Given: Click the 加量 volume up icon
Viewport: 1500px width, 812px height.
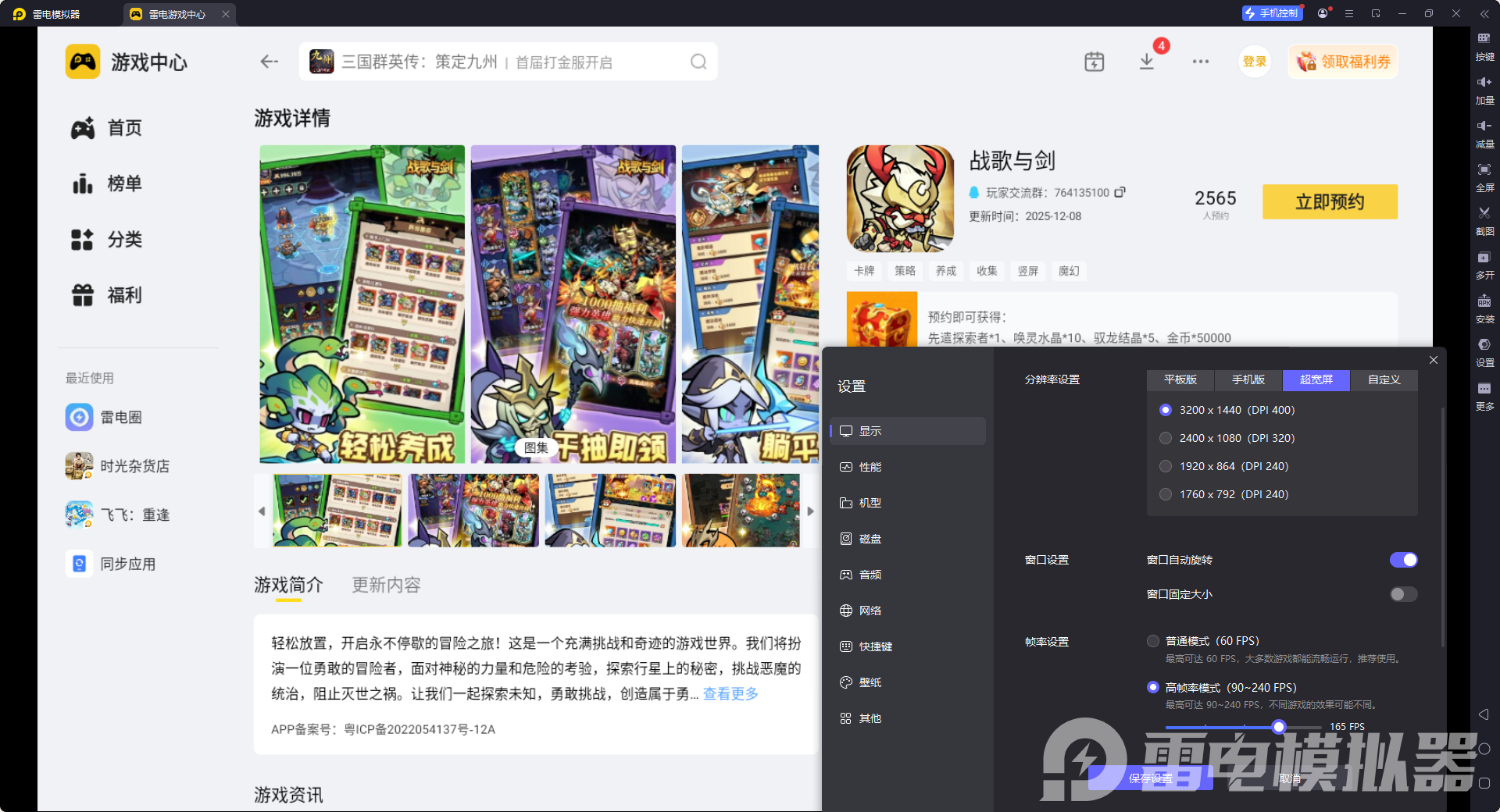Looking at the screenshot, I should [1484, 89].
